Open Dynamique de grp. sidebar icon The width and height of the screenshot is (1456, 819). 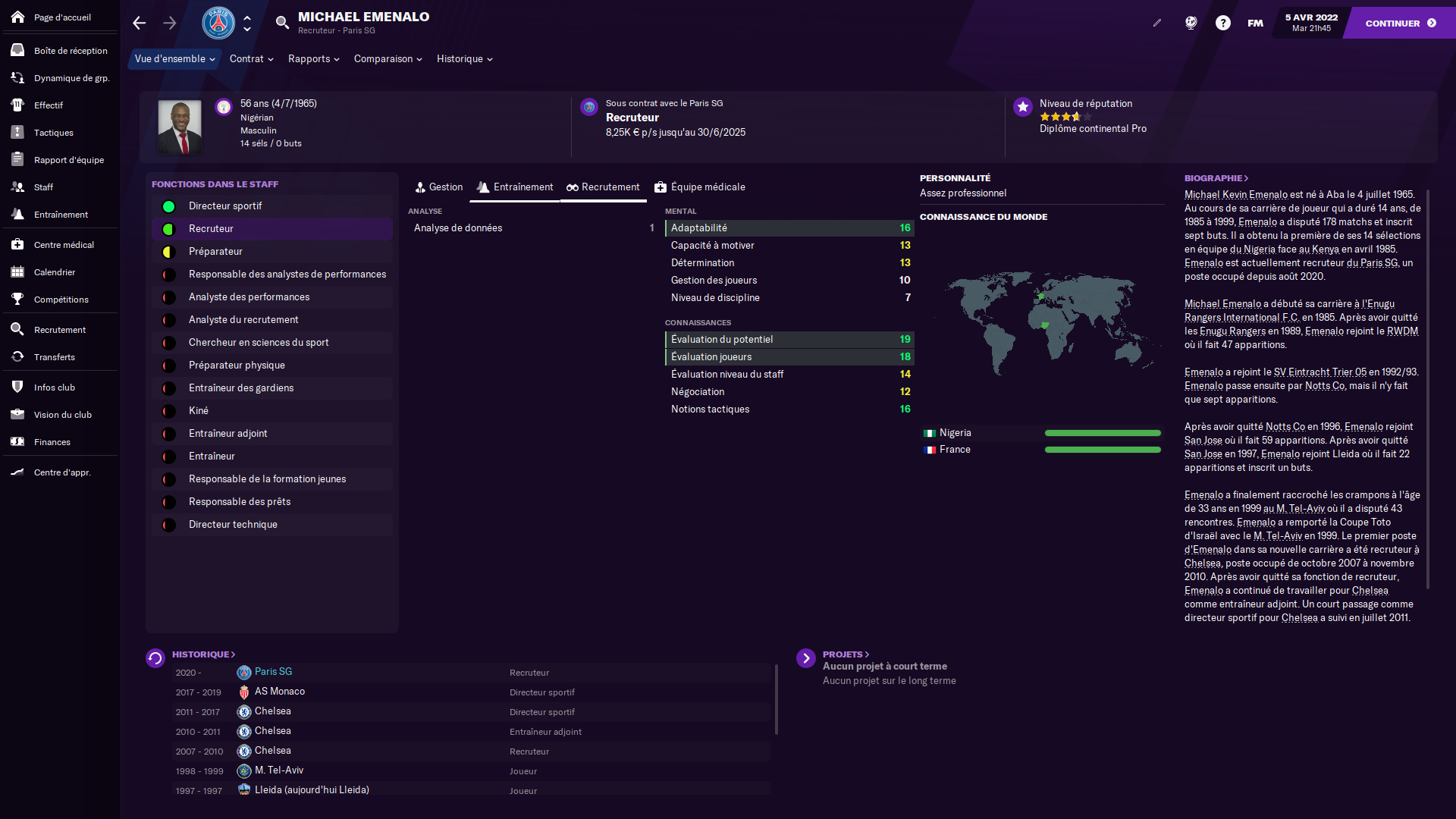(17, 77)
